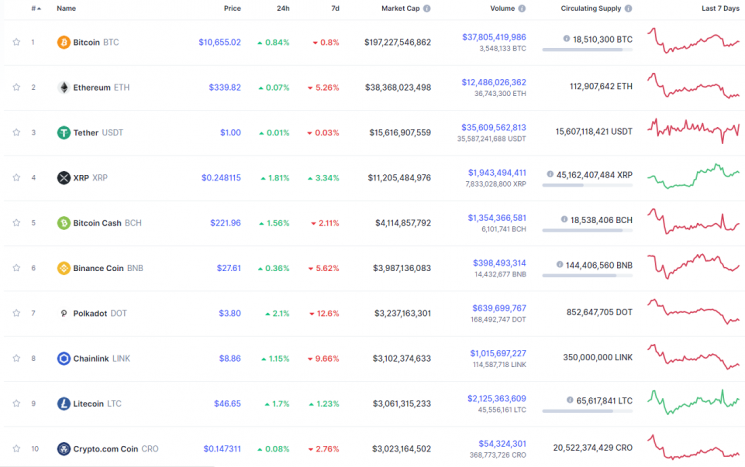Viewport: 745px width, 467px height.
Task: Sort table by rank # column
Action: click(x=36, y=9)
